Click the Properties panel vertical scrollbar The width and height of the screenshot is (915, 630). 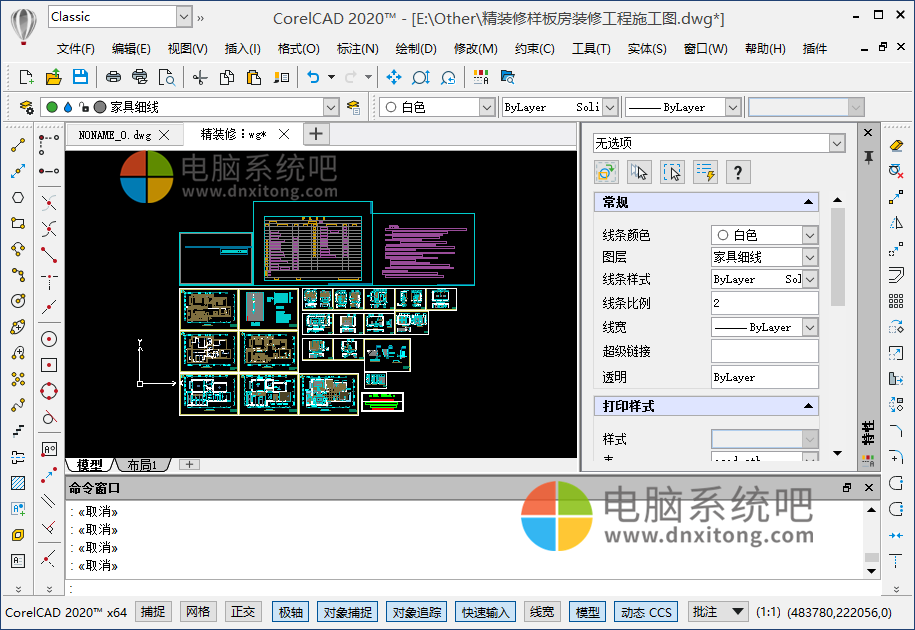coord(837,257)
